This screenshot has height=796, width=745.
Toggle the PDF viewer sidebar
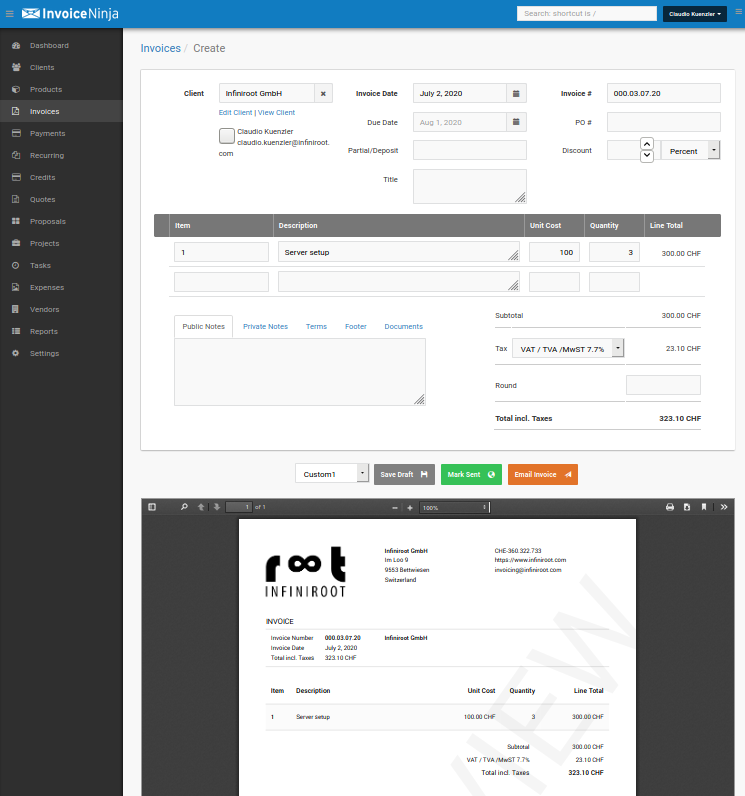[152, 507]
